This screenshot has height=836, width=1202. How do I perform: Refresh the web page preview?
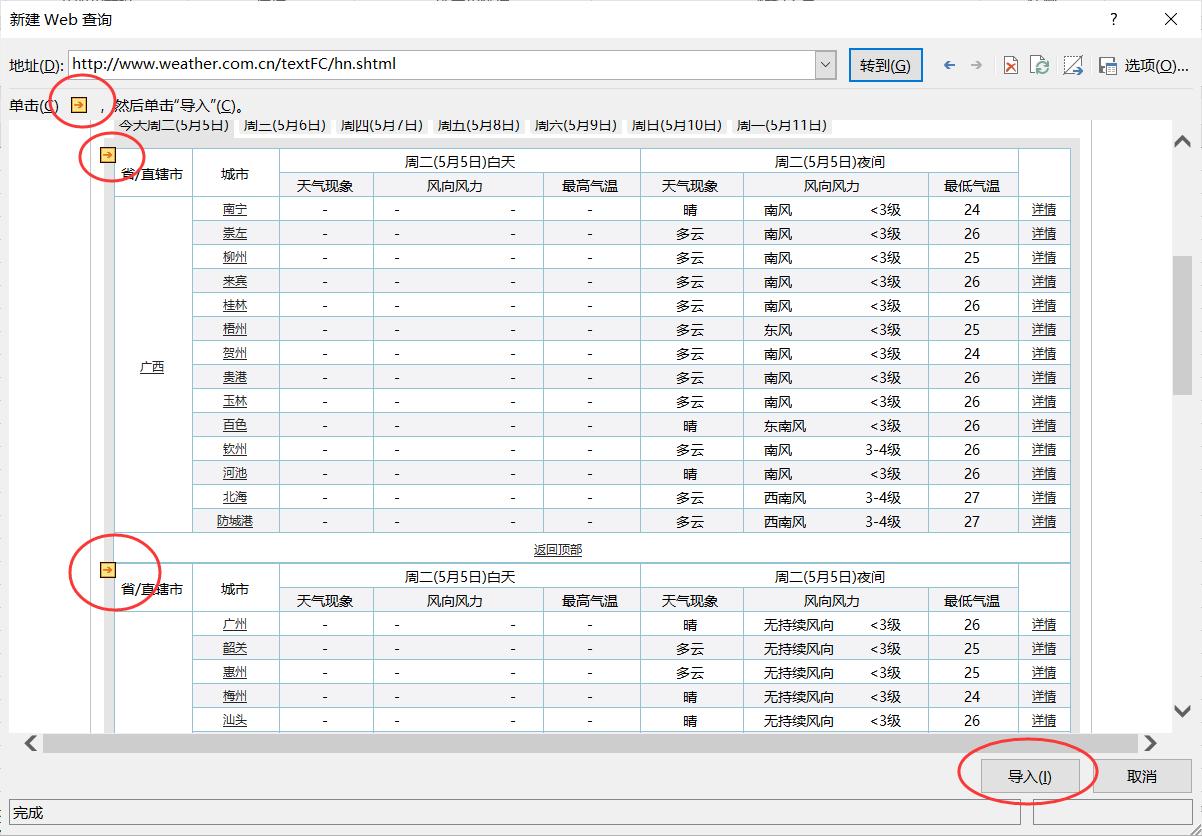tap(1040, 64)
